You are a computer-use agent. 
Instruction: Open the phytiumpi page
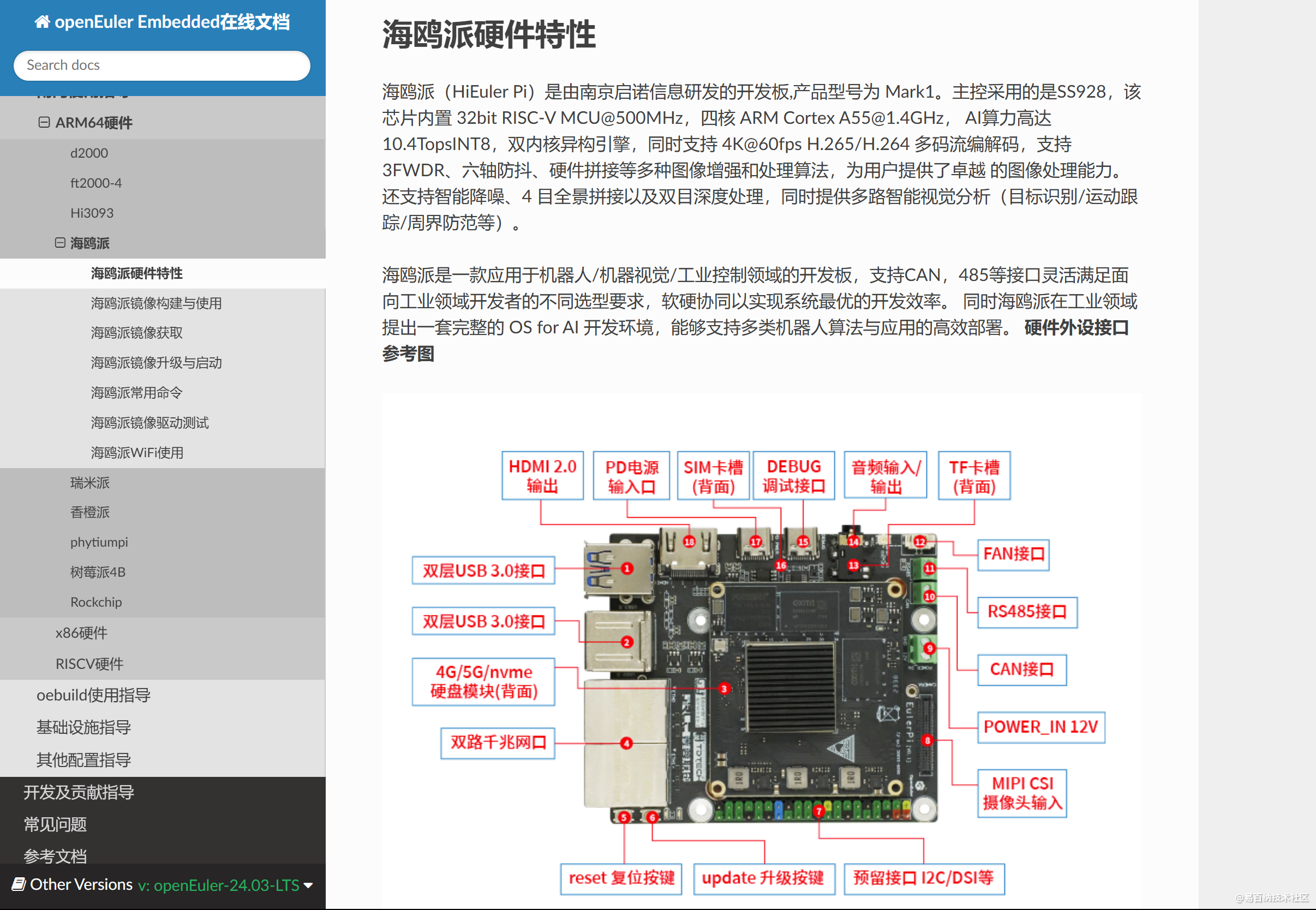coord(99,542)
